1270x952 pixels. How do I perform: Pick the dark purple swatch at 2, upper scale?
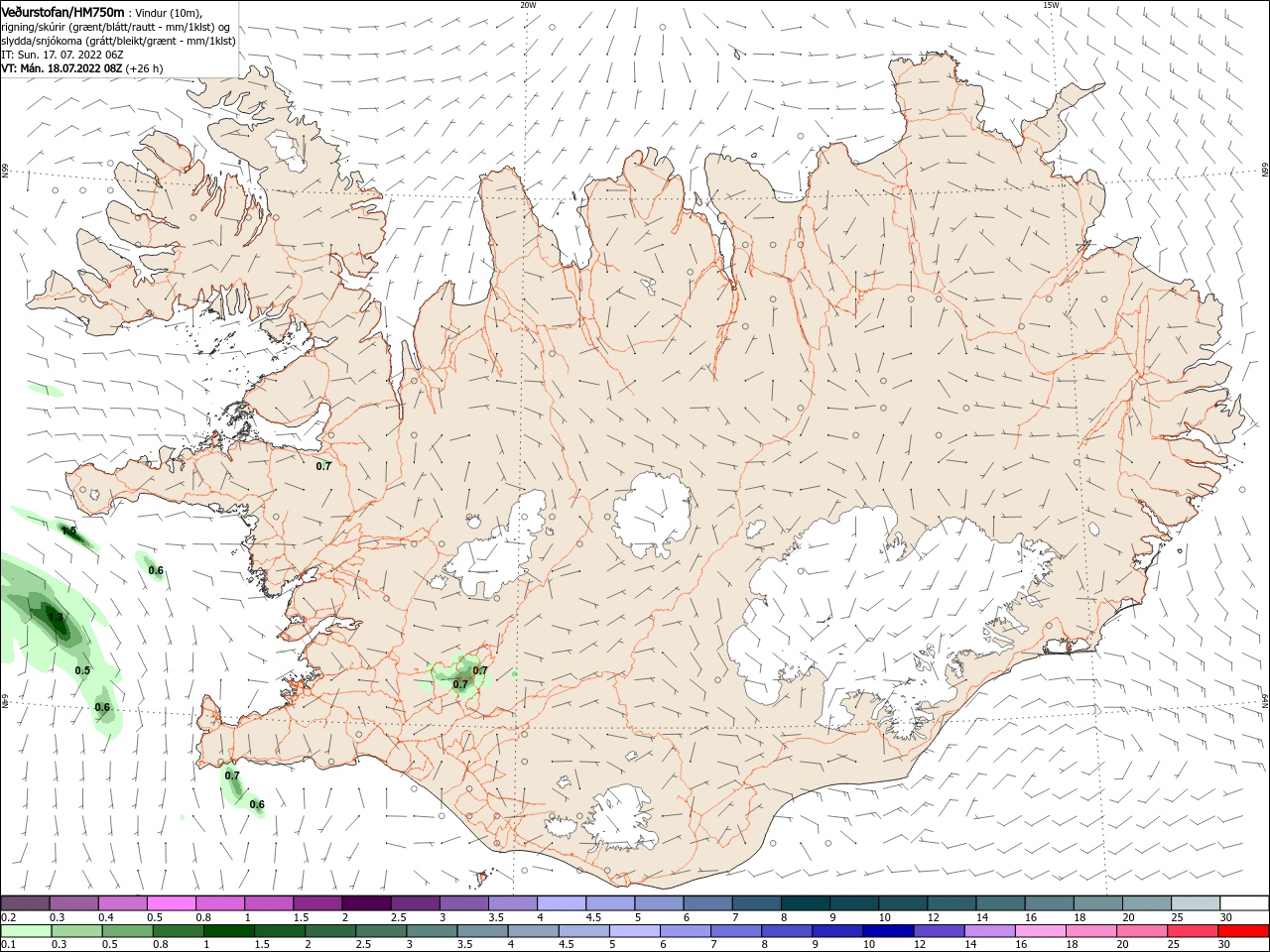coord(365,903)
